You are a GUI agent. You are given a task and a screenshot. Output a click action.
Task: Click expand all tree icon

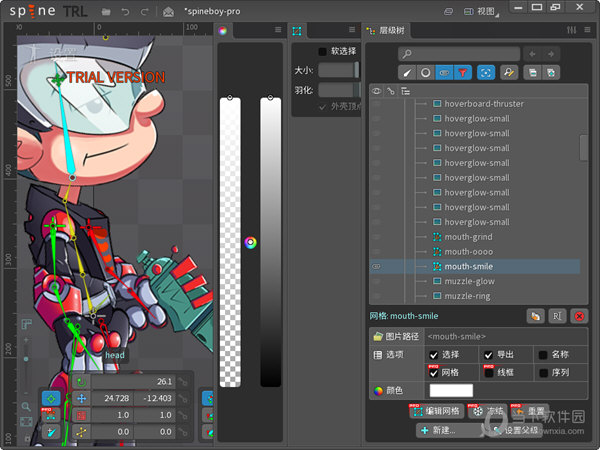point(551,72)
